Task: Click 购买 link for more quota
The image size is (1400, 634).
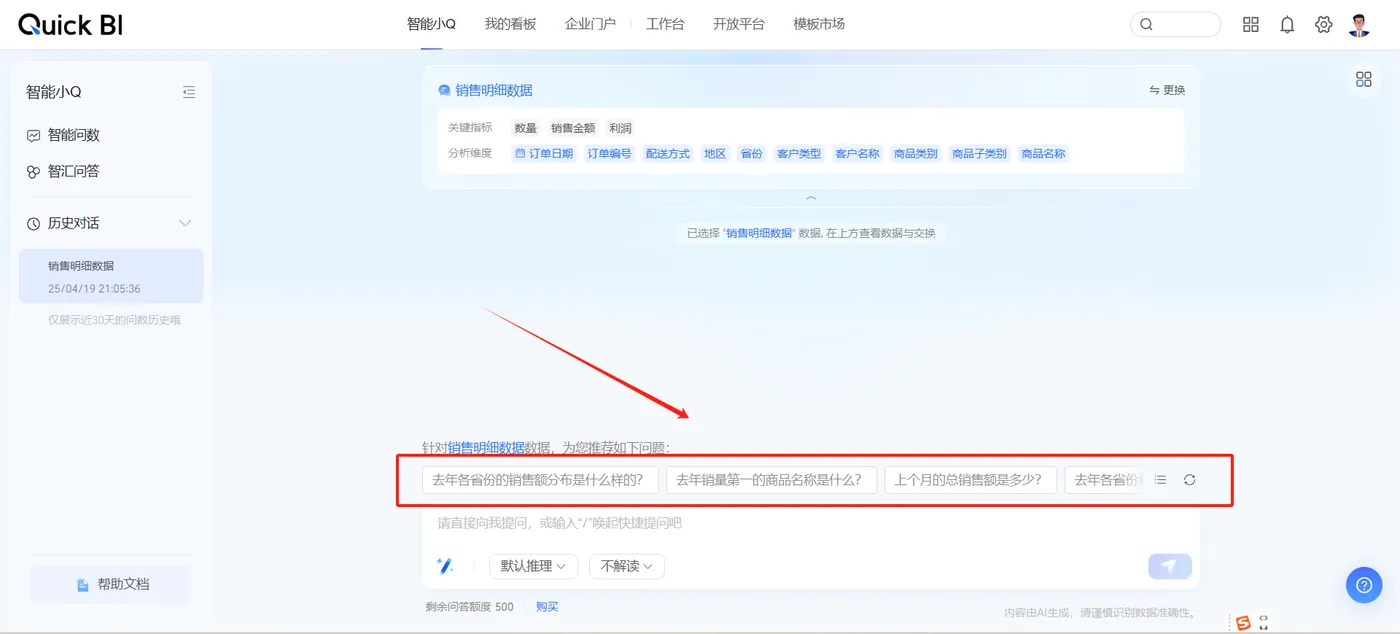Action: click(547, 607)
